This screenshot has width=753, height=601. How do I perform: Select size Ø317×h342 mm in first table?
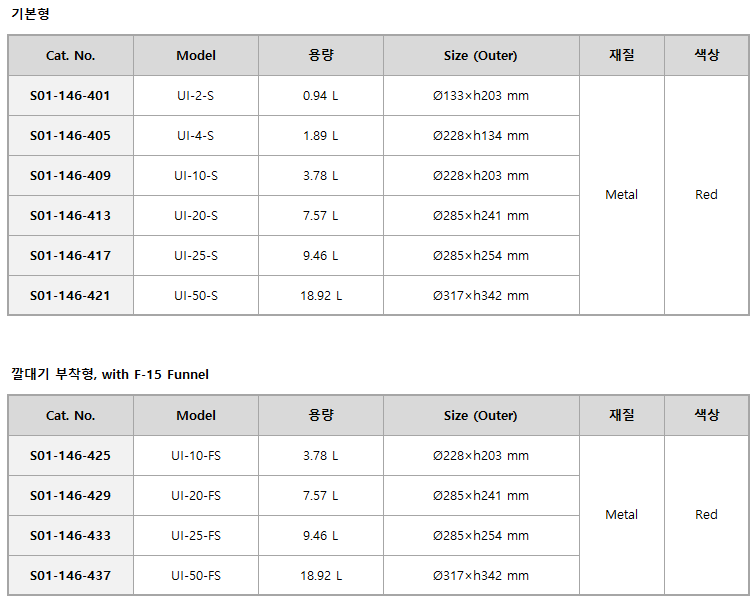point(481,295)
